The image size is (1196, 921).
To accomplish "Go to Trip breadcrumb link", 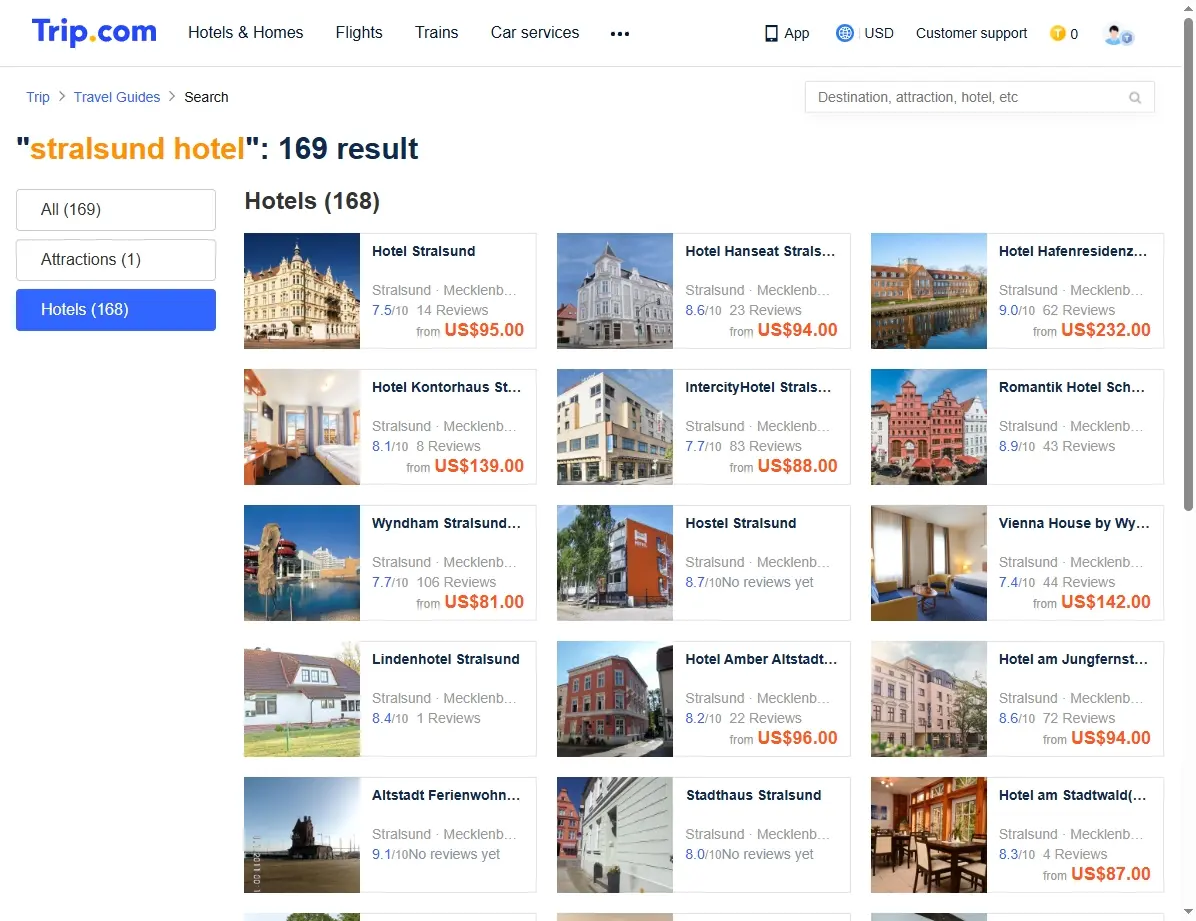I will tap(37, 97).
